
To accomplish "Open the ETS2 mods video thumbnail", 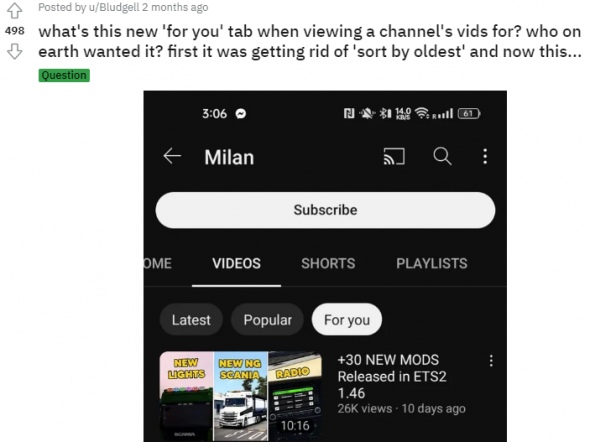I will [241, 396].
